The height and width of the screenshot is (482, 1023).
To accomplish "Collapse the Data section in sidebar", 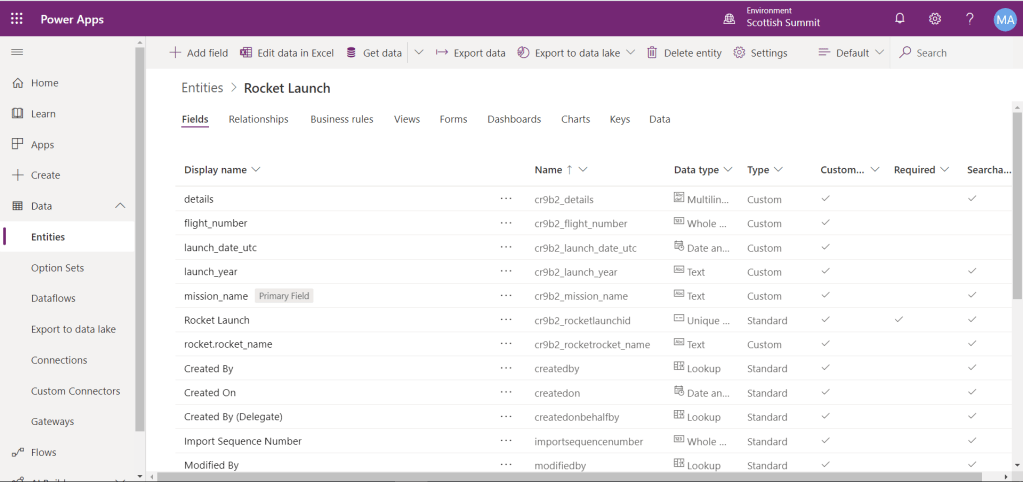I will (121, 206).
